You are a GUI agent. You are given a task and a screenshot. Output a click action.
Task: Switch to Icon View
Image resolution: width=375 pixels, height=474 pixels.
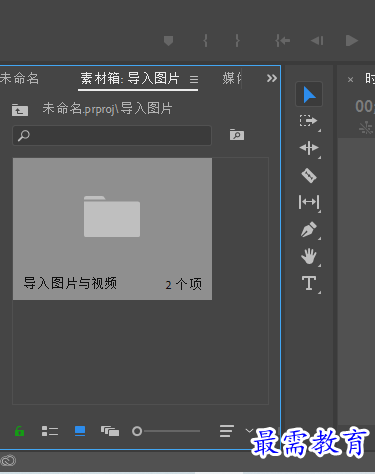click(80, 431)
